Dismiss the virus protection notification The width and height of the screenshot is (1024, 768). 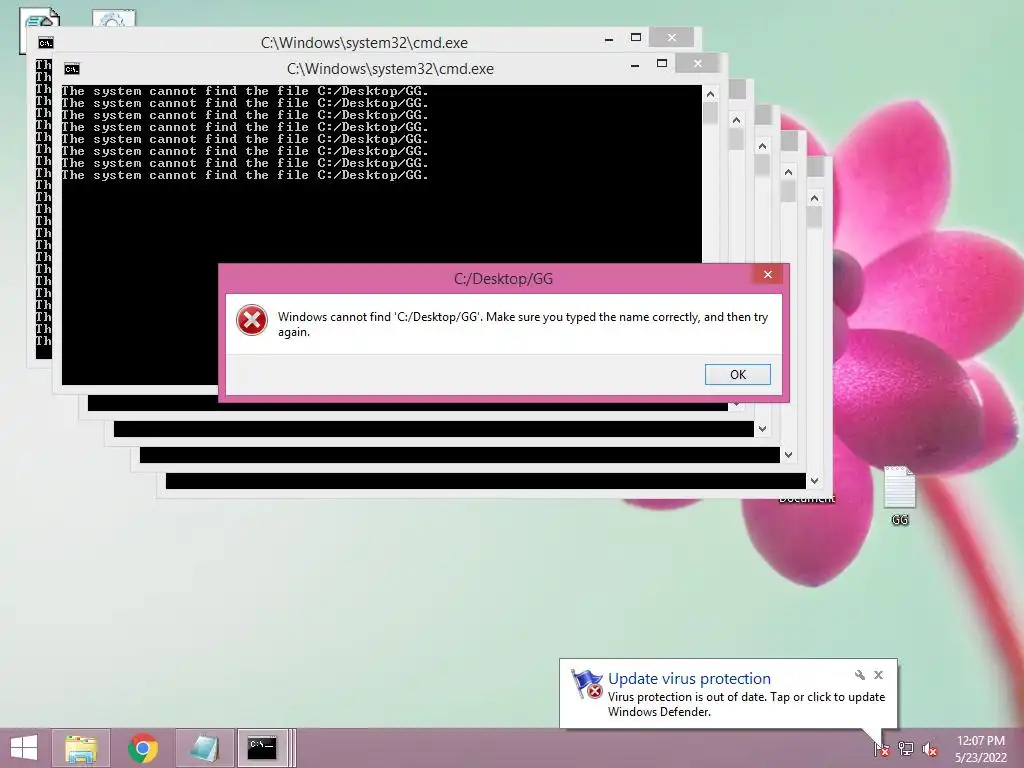[878, 675]
